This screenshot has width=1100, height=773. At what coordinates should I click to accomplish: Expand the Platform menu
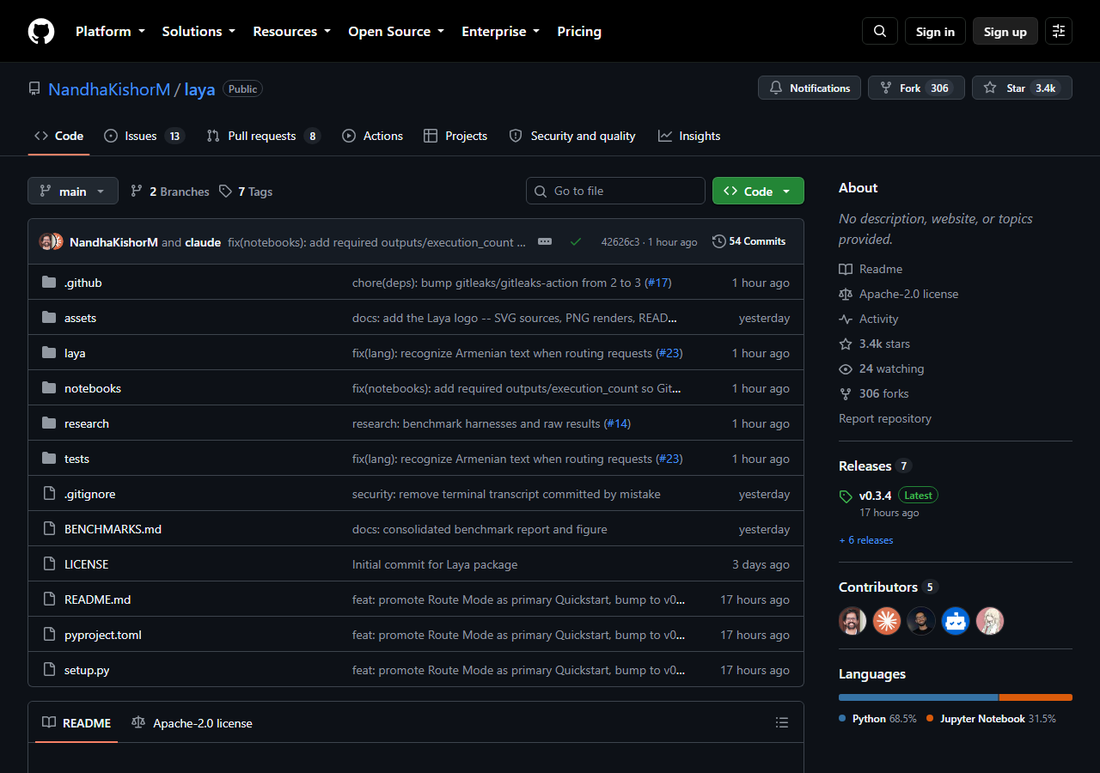tap(110, 32)
